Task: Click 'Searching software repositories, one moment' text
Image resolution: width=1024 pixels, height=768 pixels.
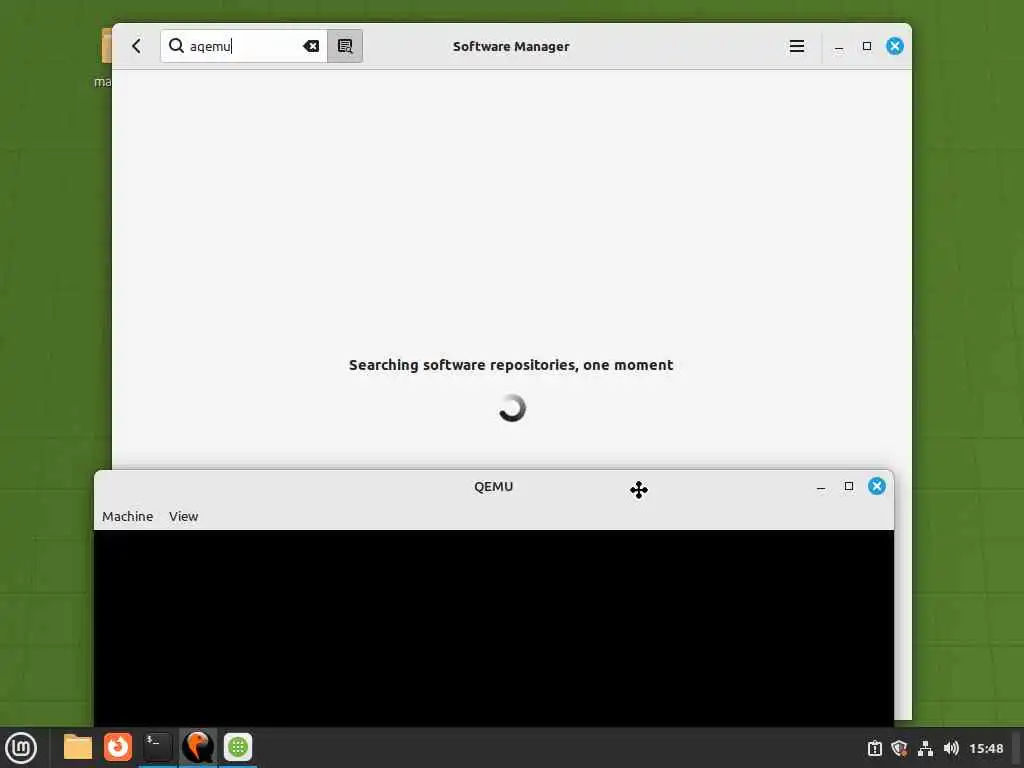Action: click(511, 365)
